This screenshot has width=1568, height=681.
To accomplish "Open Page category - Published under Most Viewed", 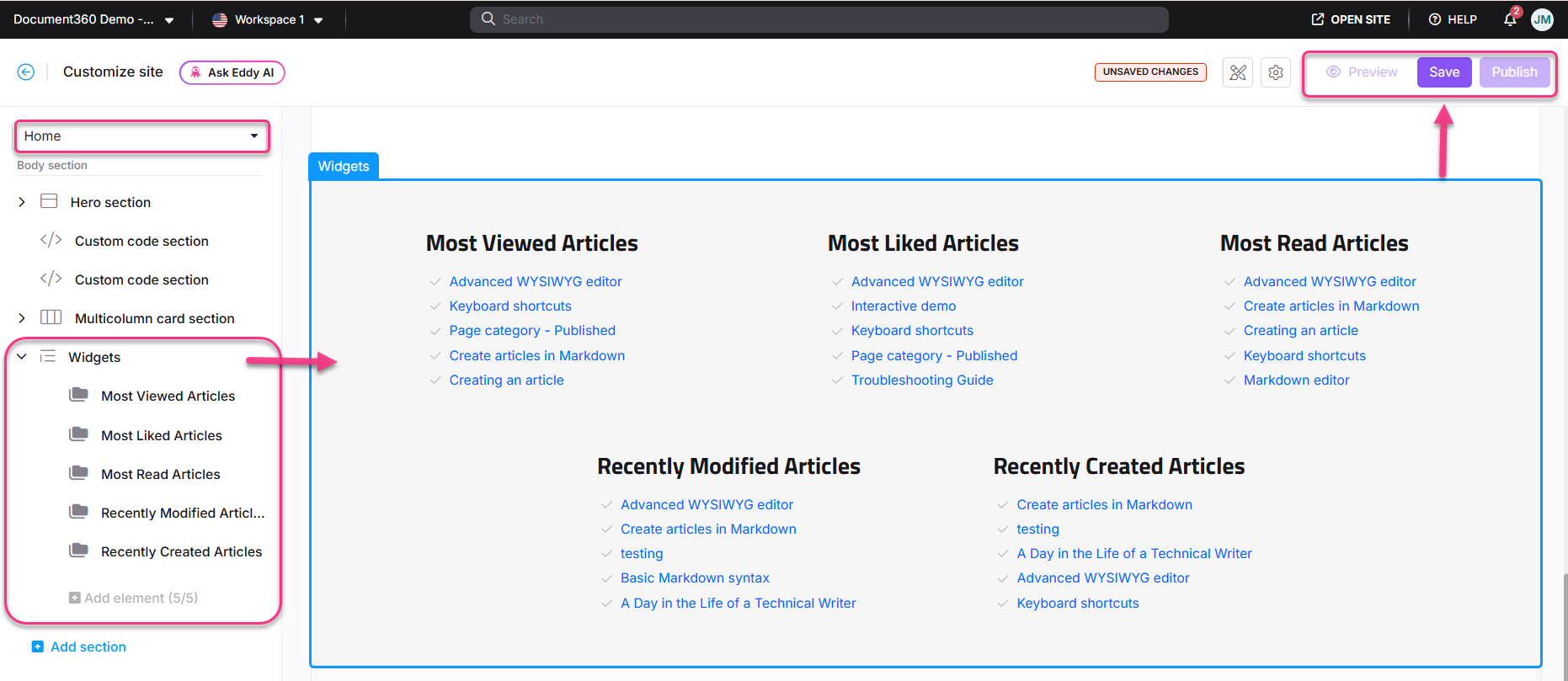I will (x=532, y=331).
